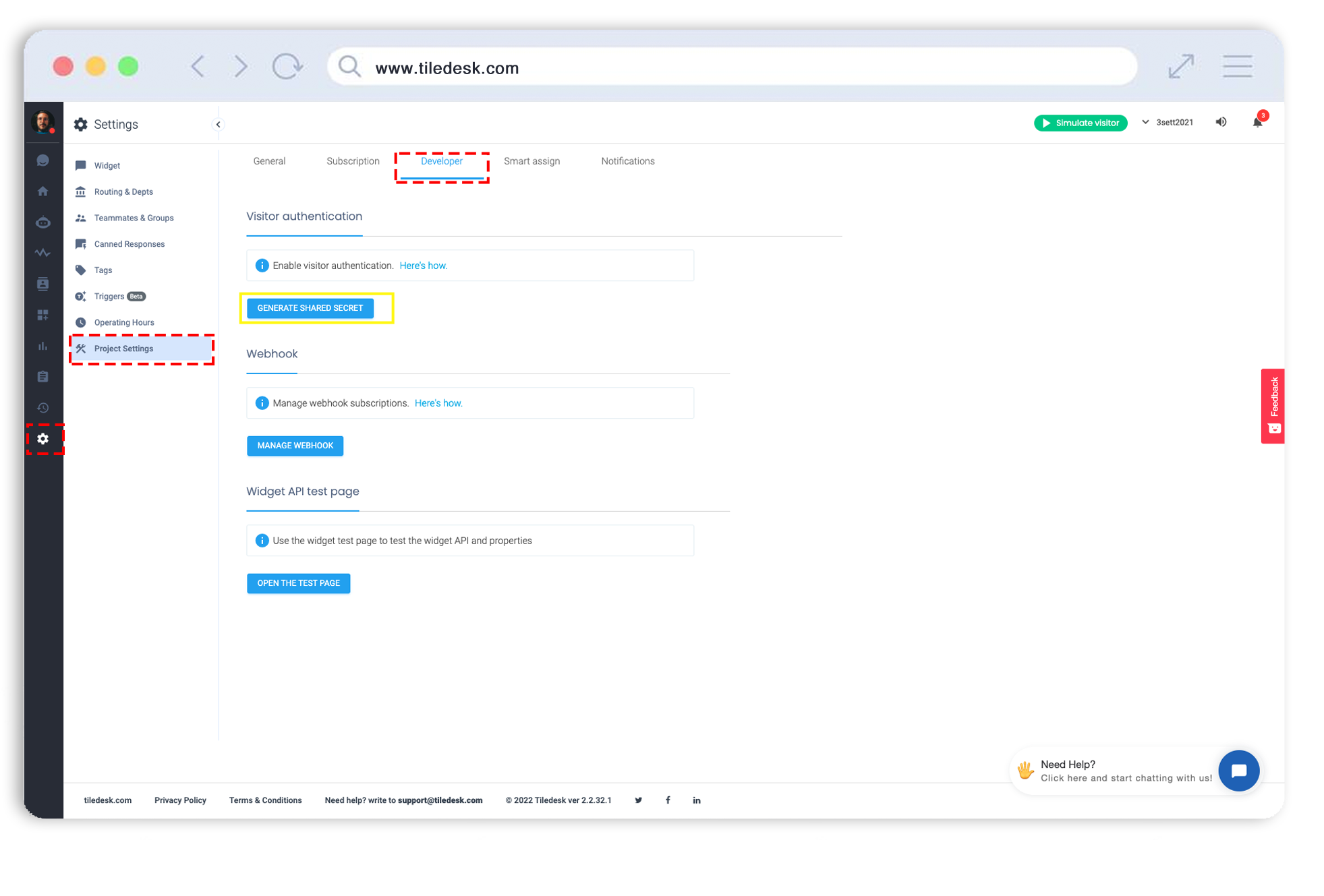Click the Twitter icon in footer
The width and height of the screenshot is (1324, 896).
638,800
